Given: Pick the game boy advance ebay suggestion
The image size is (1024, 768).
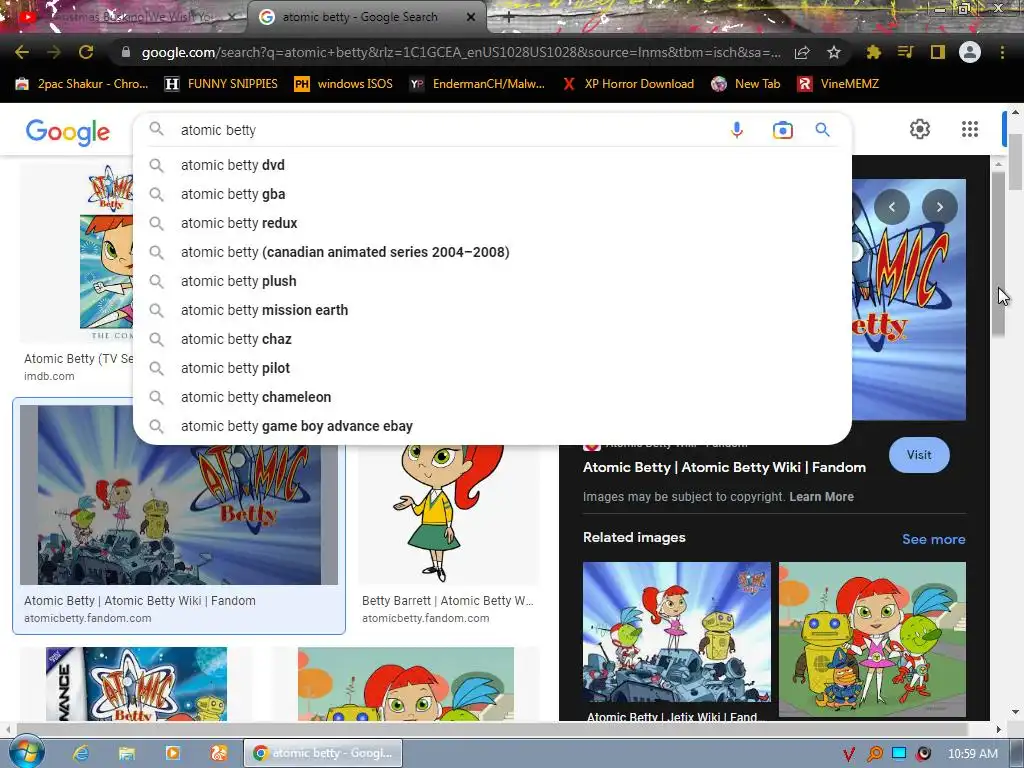Looking at the screenshot, I should point(492,426).
